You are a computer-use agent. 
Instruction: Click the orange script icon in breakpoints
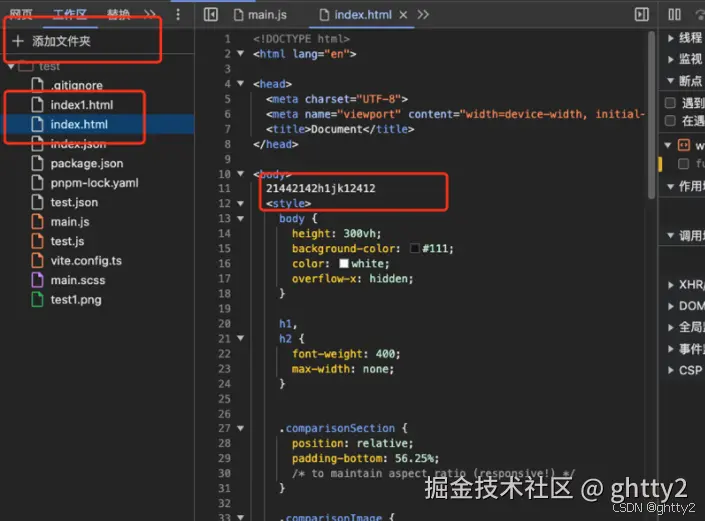[684, 145]
